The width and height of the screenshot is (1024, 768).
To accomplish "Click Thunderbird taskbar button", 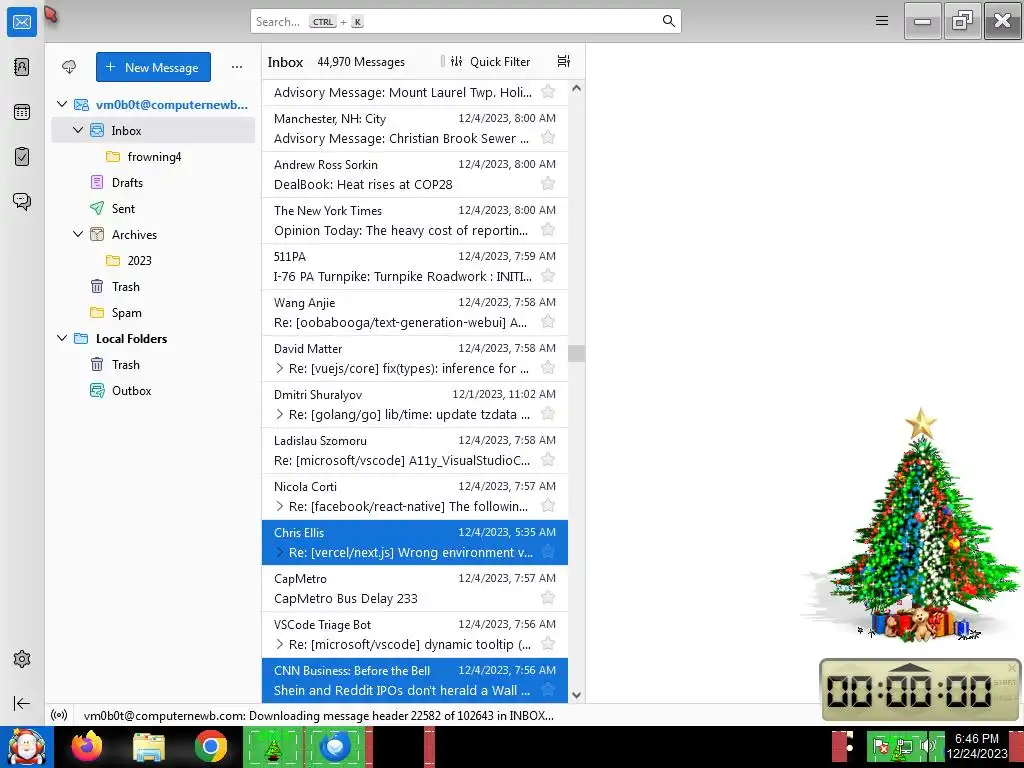I will (335, 746).
